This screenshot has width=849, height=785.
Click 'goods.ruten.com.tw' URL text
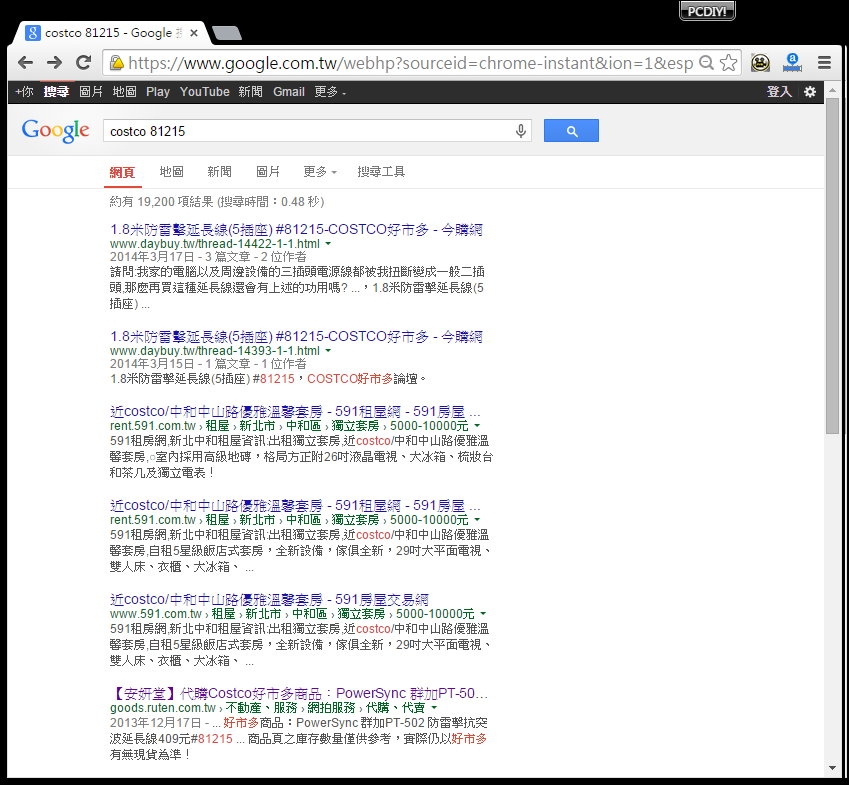[x=163, y=708]
